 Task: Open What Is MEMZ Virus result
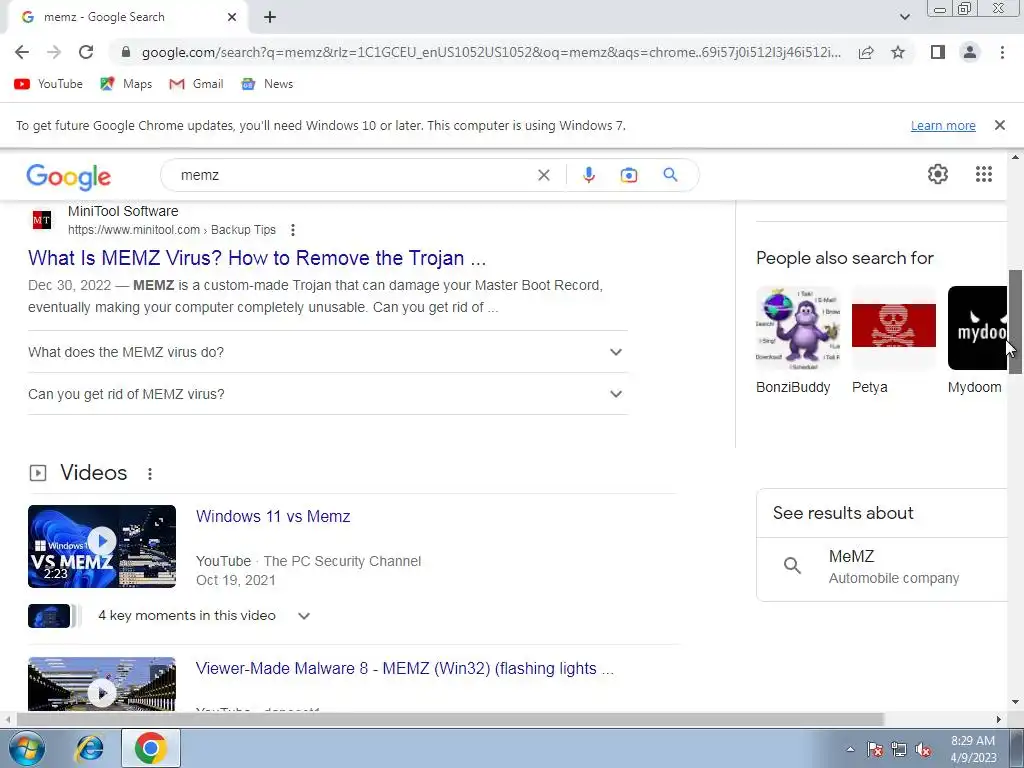tap(257, 258)
